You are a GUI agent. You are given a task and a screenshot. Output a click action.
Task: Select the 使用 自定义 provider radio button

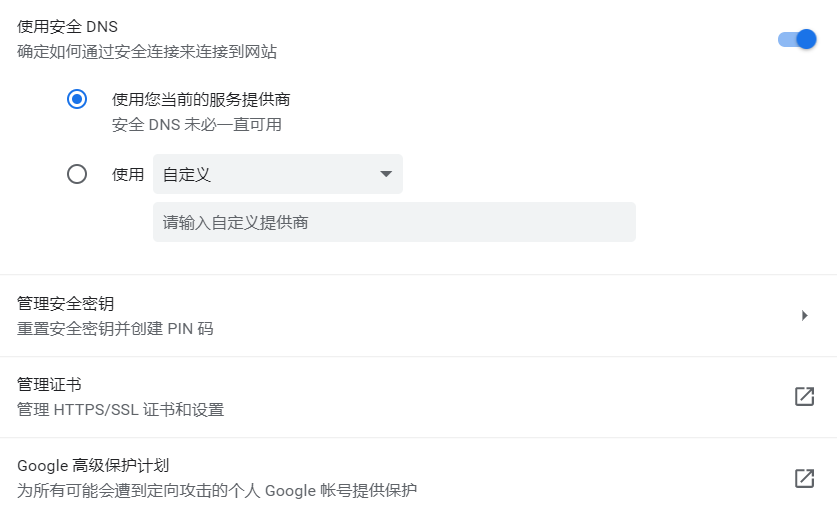pyautogui.click(x=77, y=174)
